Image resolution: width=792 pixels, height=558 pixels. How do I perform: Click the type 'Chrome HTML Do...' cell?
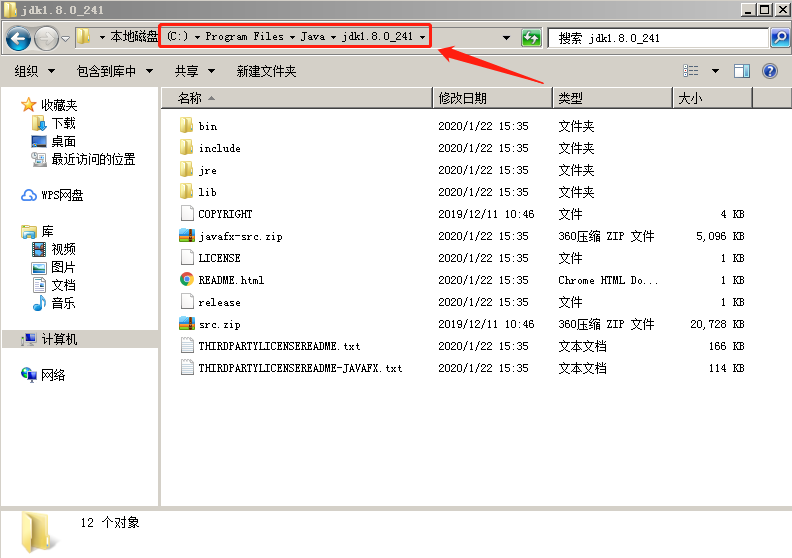[x=608, y=280]
